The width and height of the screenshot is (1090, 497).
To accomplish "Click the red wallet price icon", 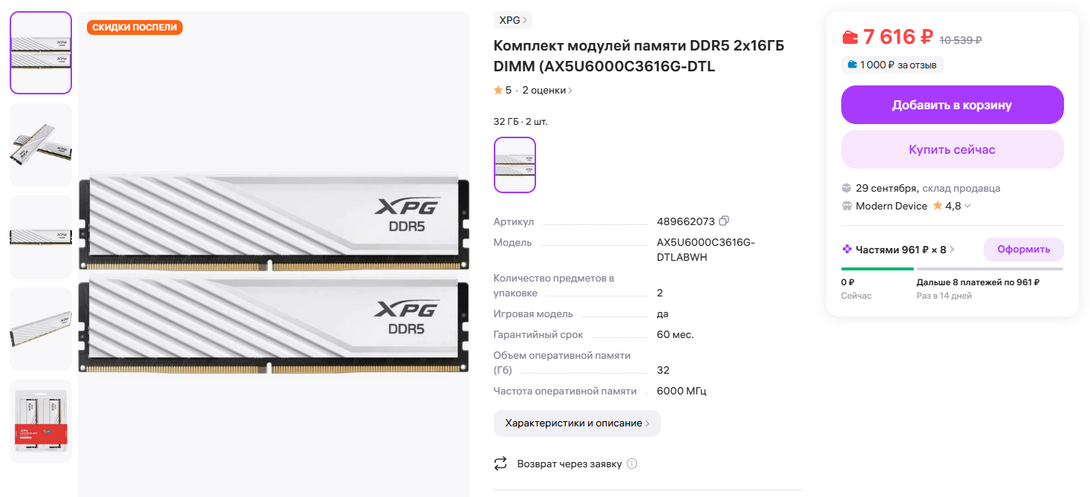I will click(849, 36).
